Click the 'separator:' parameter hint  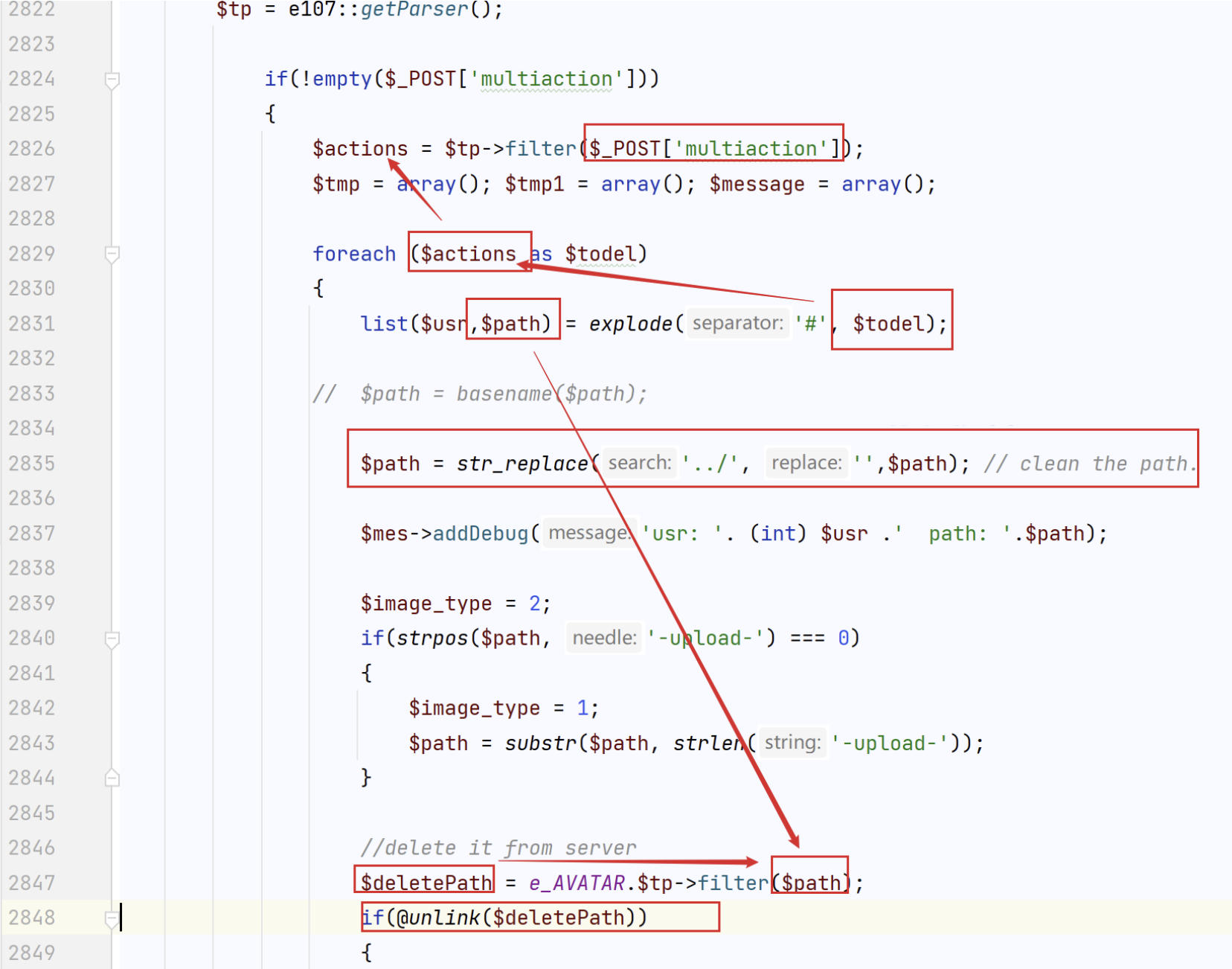tap(737, 324)
